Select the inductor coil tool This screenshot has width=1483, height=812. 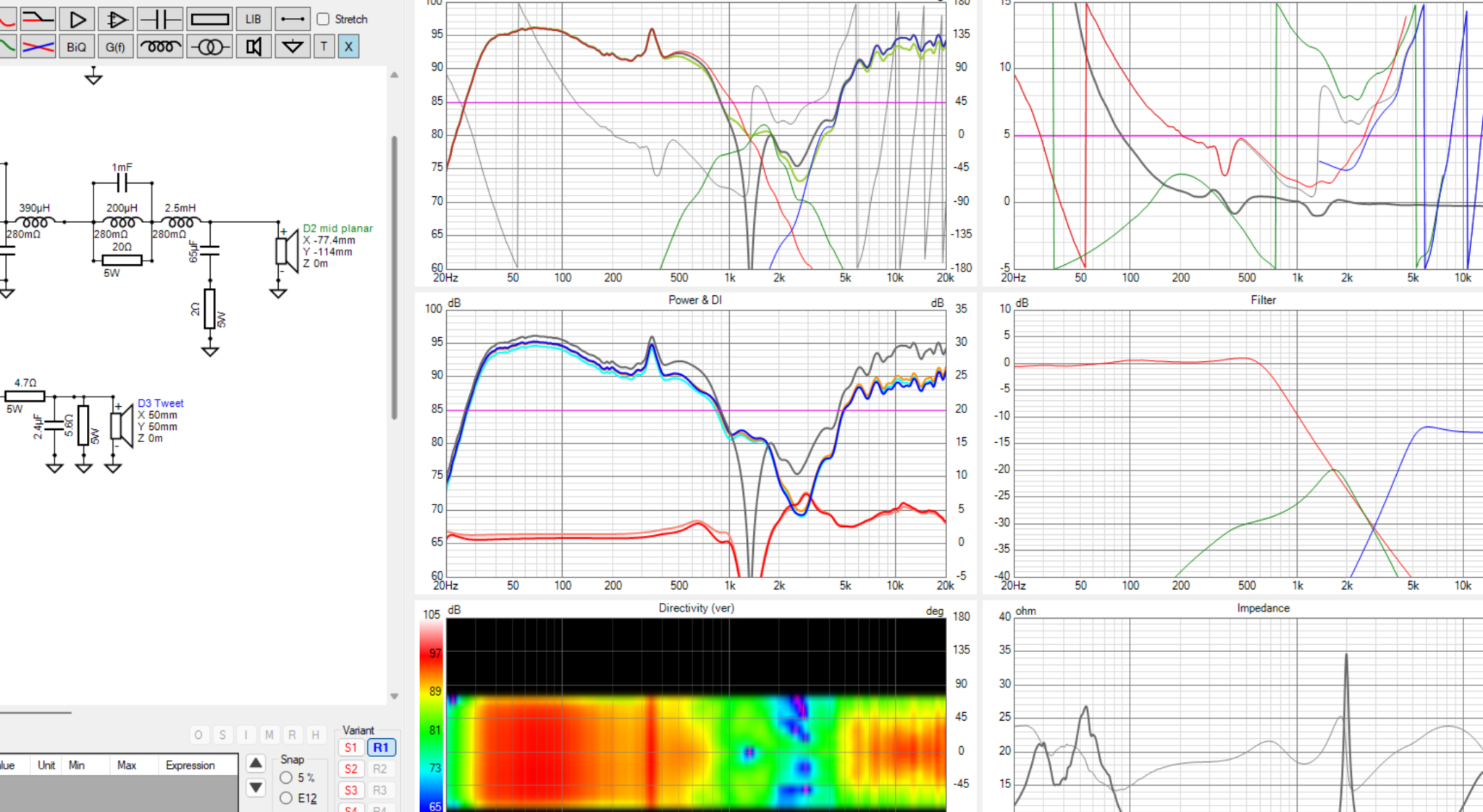pos(160,47)
